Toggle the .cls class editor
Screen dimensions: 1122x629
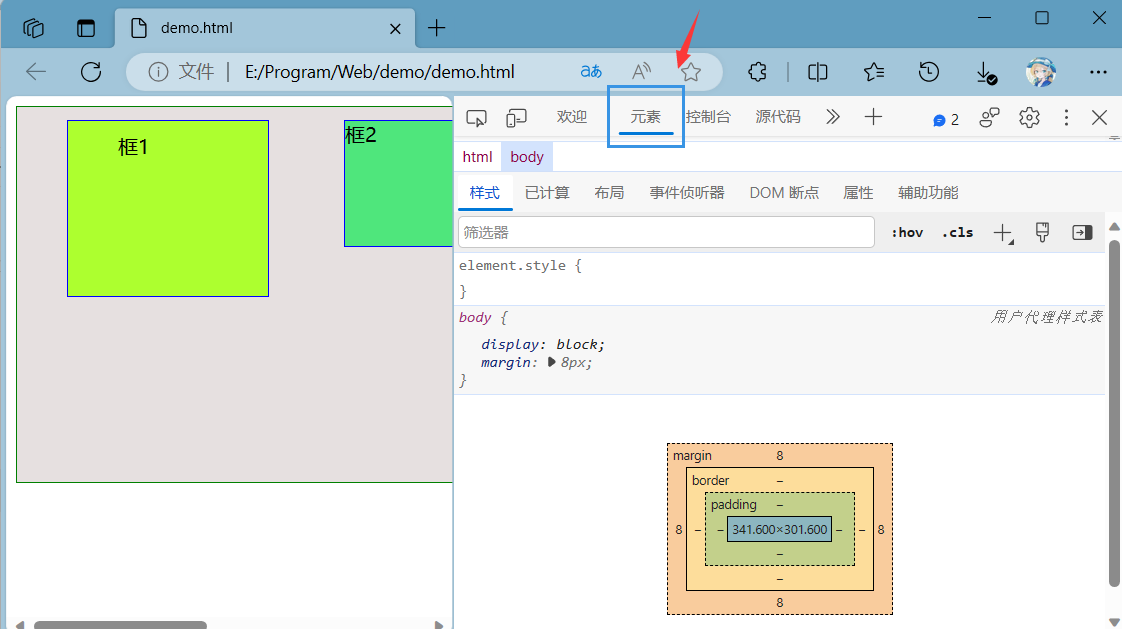pyautogui.click(x=957, y=233)
